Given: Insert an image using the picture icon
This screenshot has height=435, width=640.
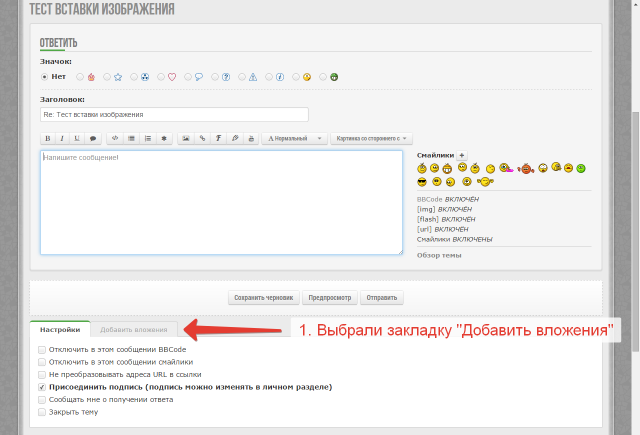Looking at the screenshot, I should coord(185,138).
